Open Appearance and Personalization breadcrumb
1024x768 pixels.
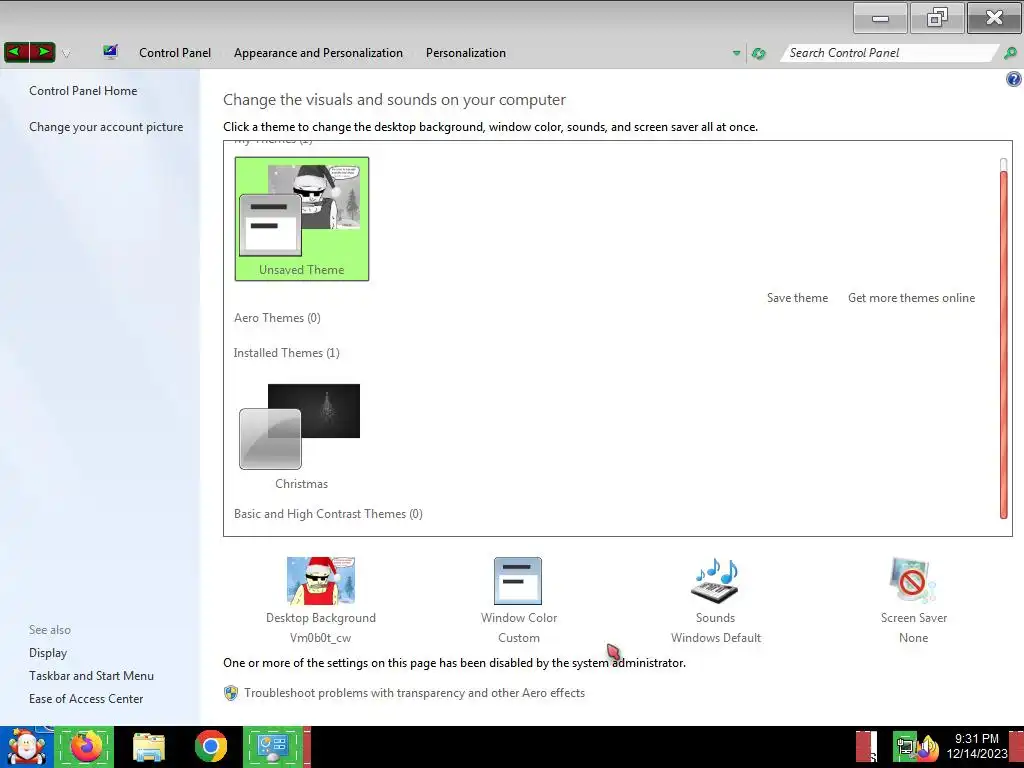click(318, 53)
